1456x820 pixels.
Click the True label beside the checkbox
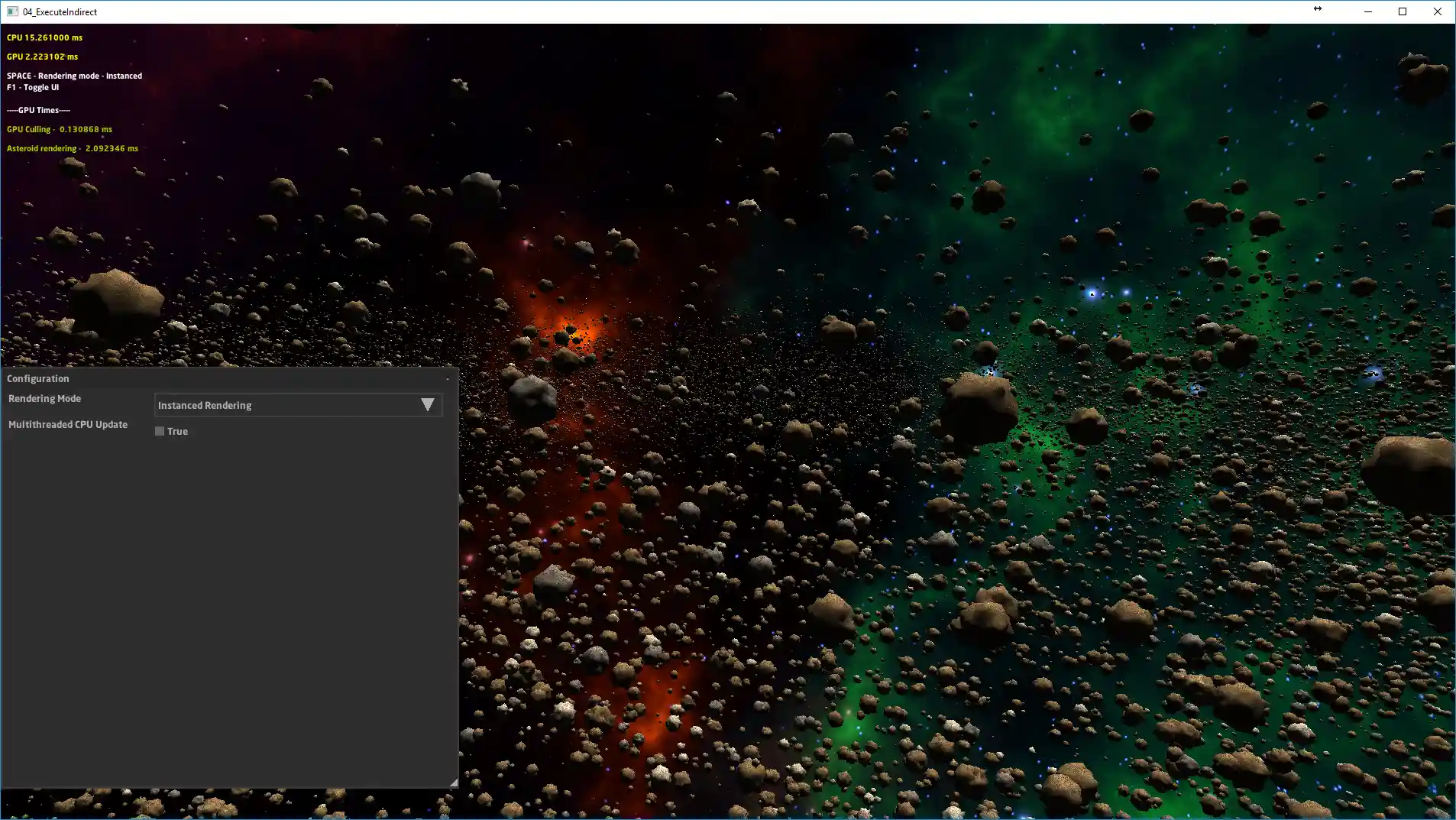click(177, 431)
